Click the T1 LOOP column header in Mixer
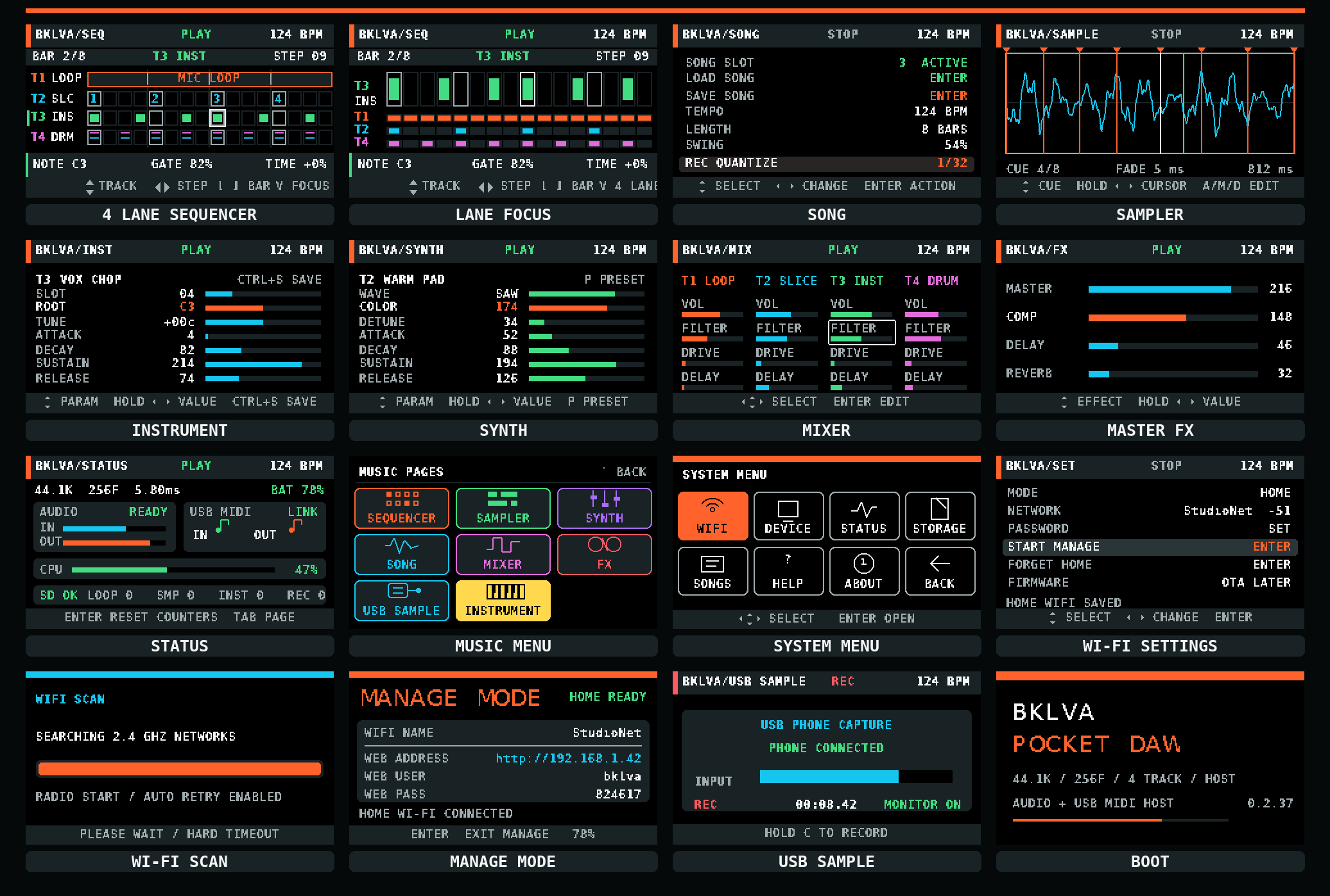This screenshot has height=896, width=1330. click(708, 281)
